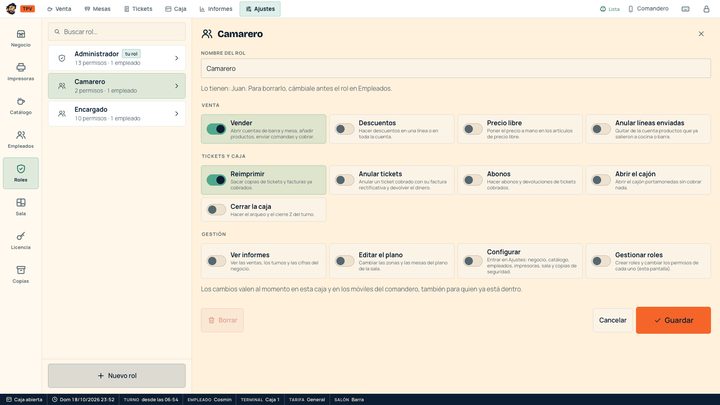Click the Administrador shield icon

[62, 58]
